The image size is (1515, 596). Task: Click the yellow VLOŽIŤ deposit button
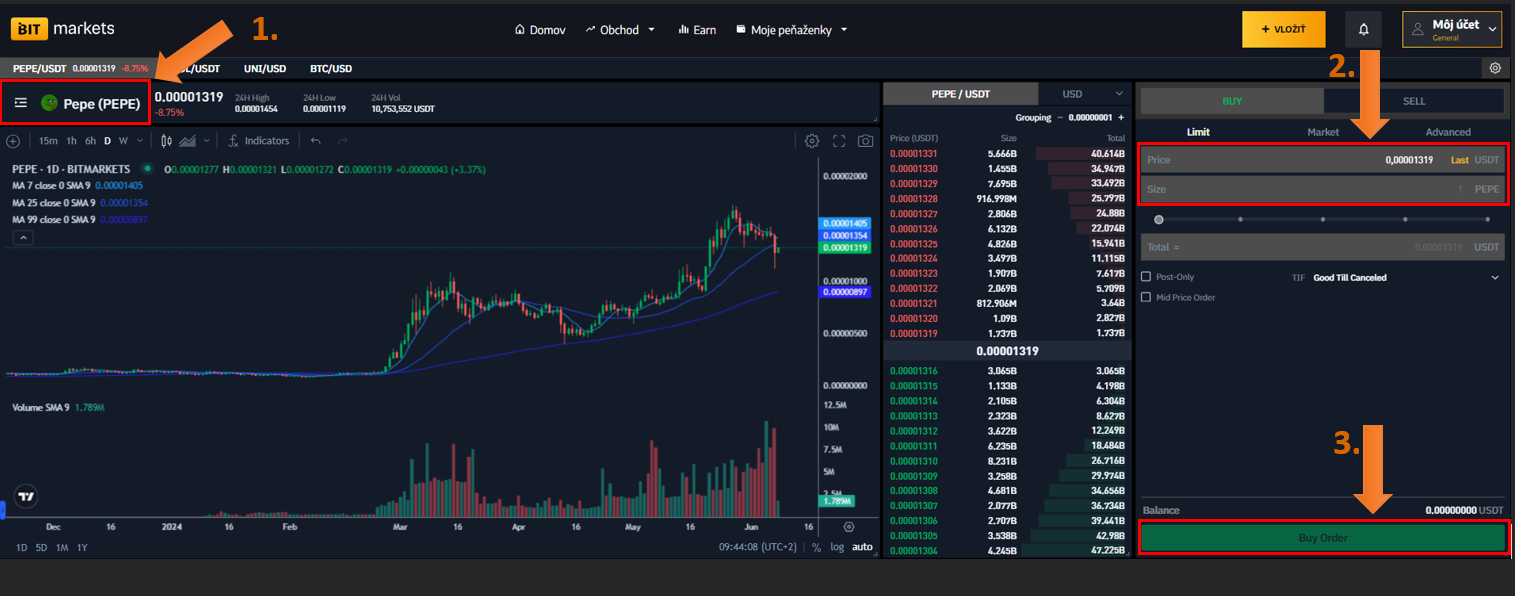click(1283, 30)
